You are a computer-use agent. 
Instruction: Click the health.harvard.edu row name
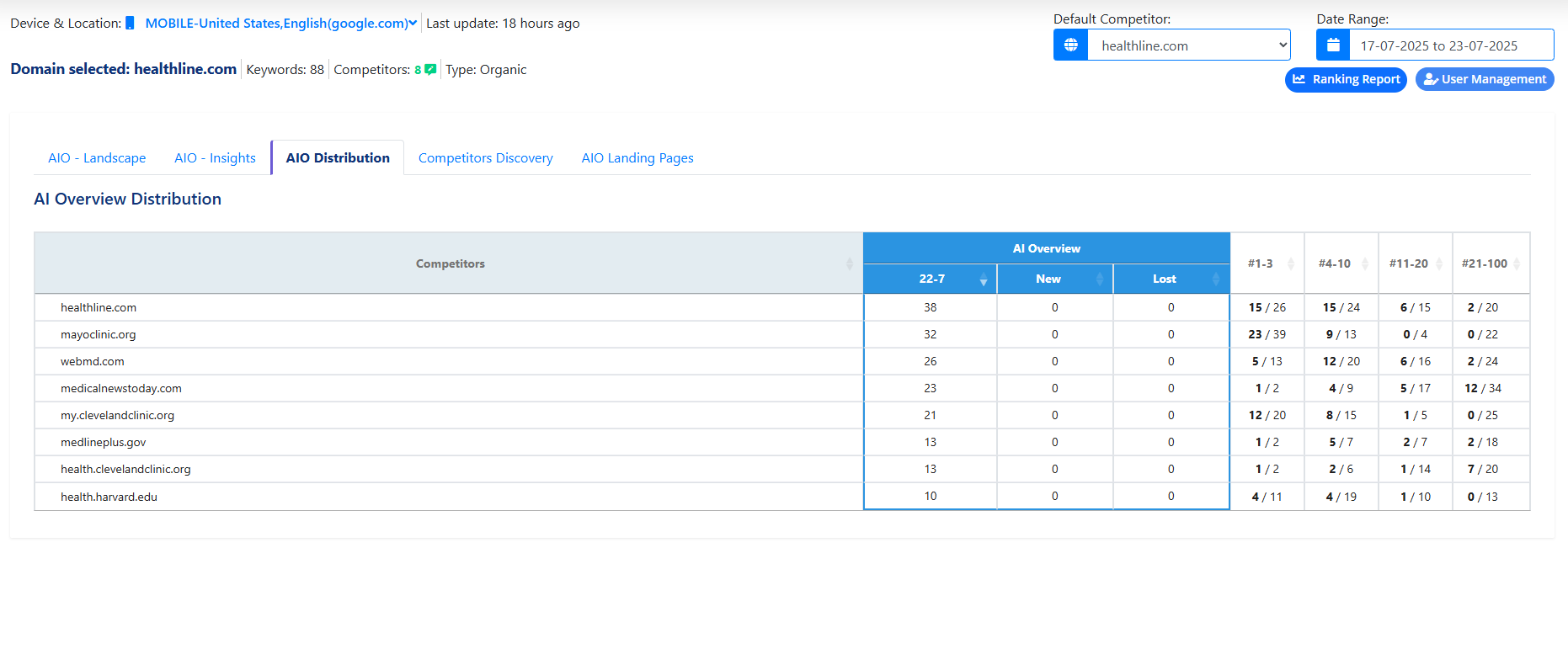(x=109, y=497)
